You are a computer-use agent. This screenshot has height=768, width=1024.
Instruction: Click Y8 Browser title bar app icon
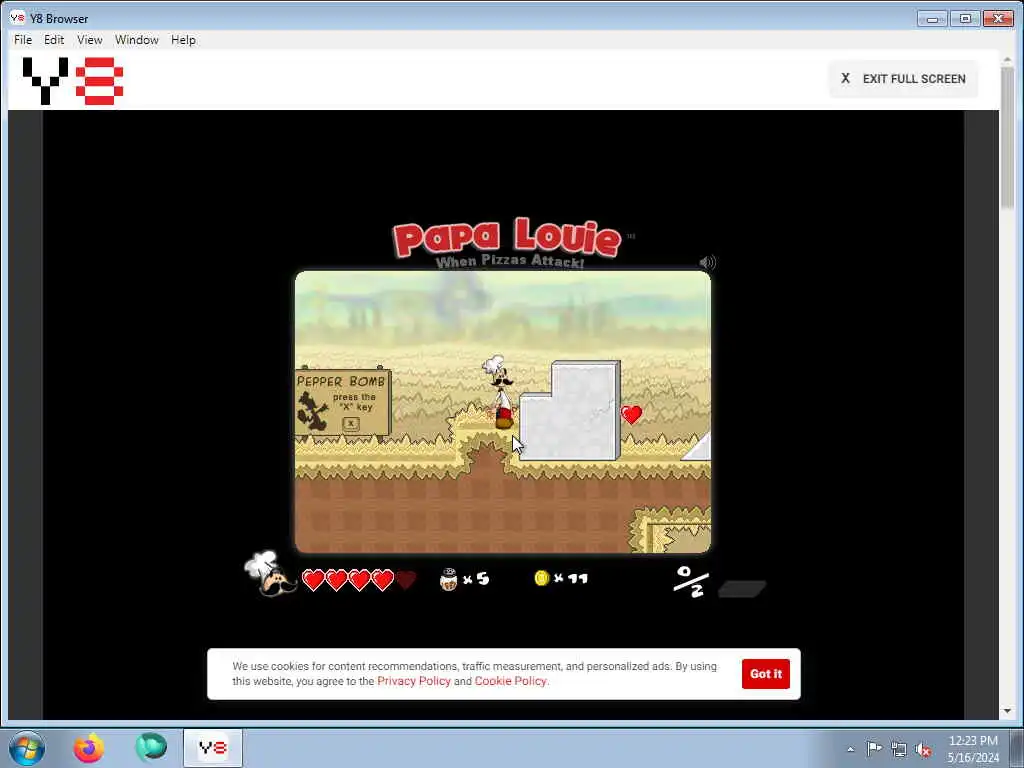[x=18, y=18]
